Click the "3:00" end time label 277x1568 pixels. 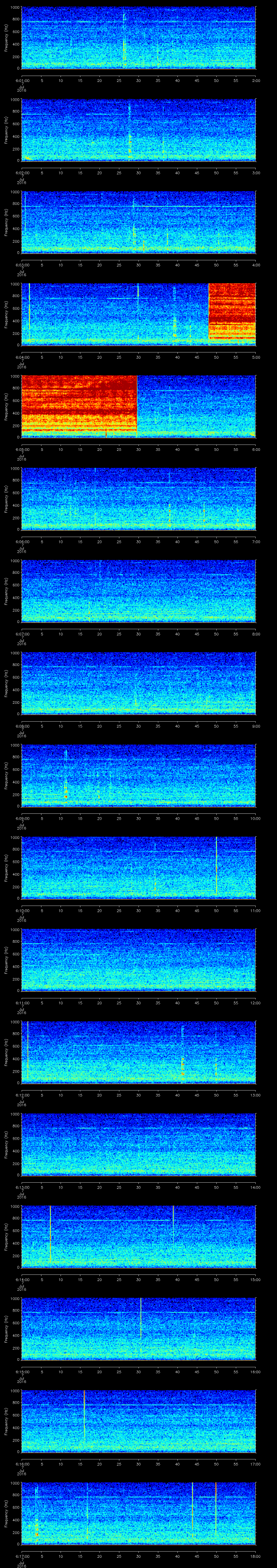coord(256,173)
